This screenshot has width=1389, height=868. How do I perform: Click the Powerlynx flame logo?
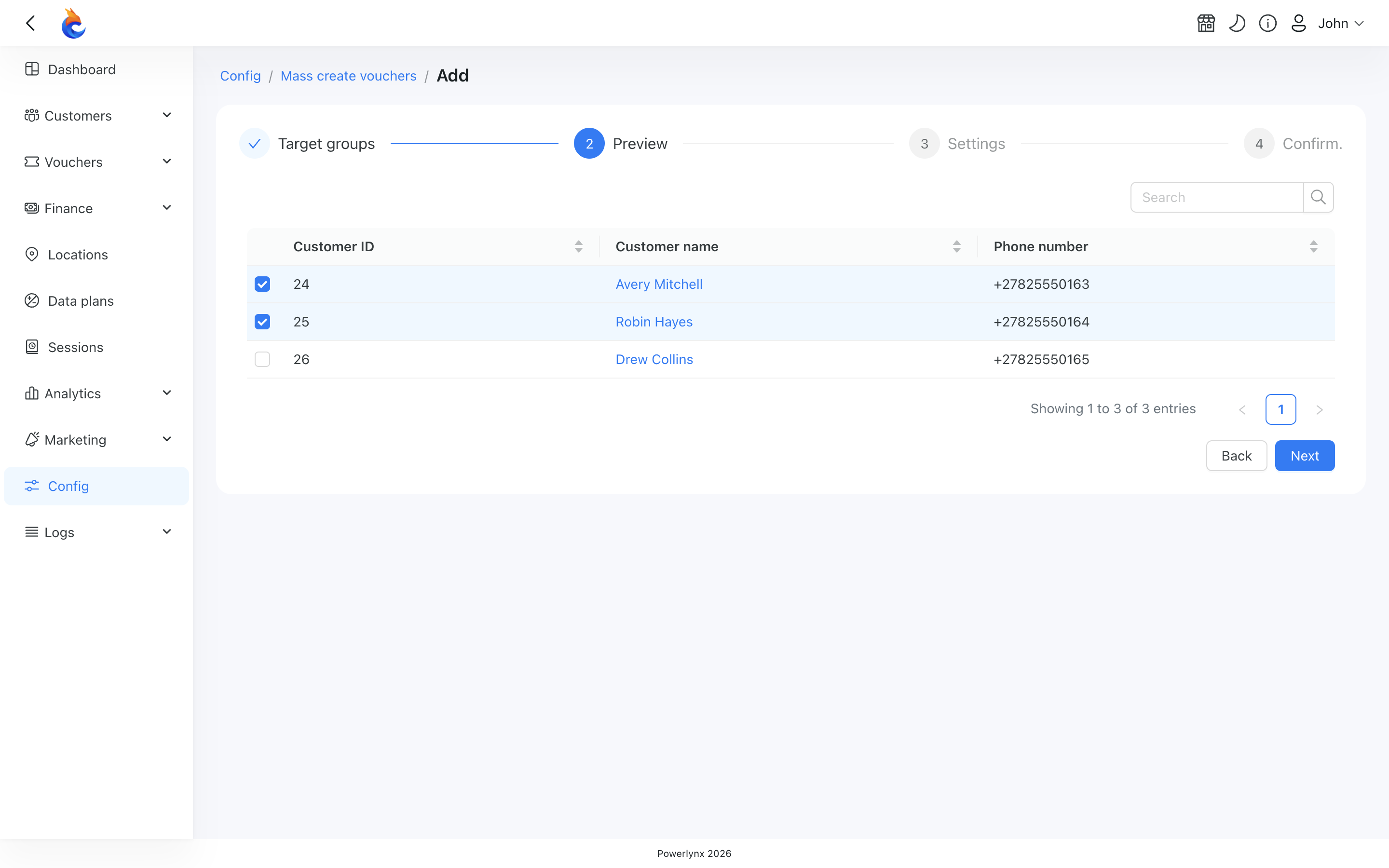73,23
